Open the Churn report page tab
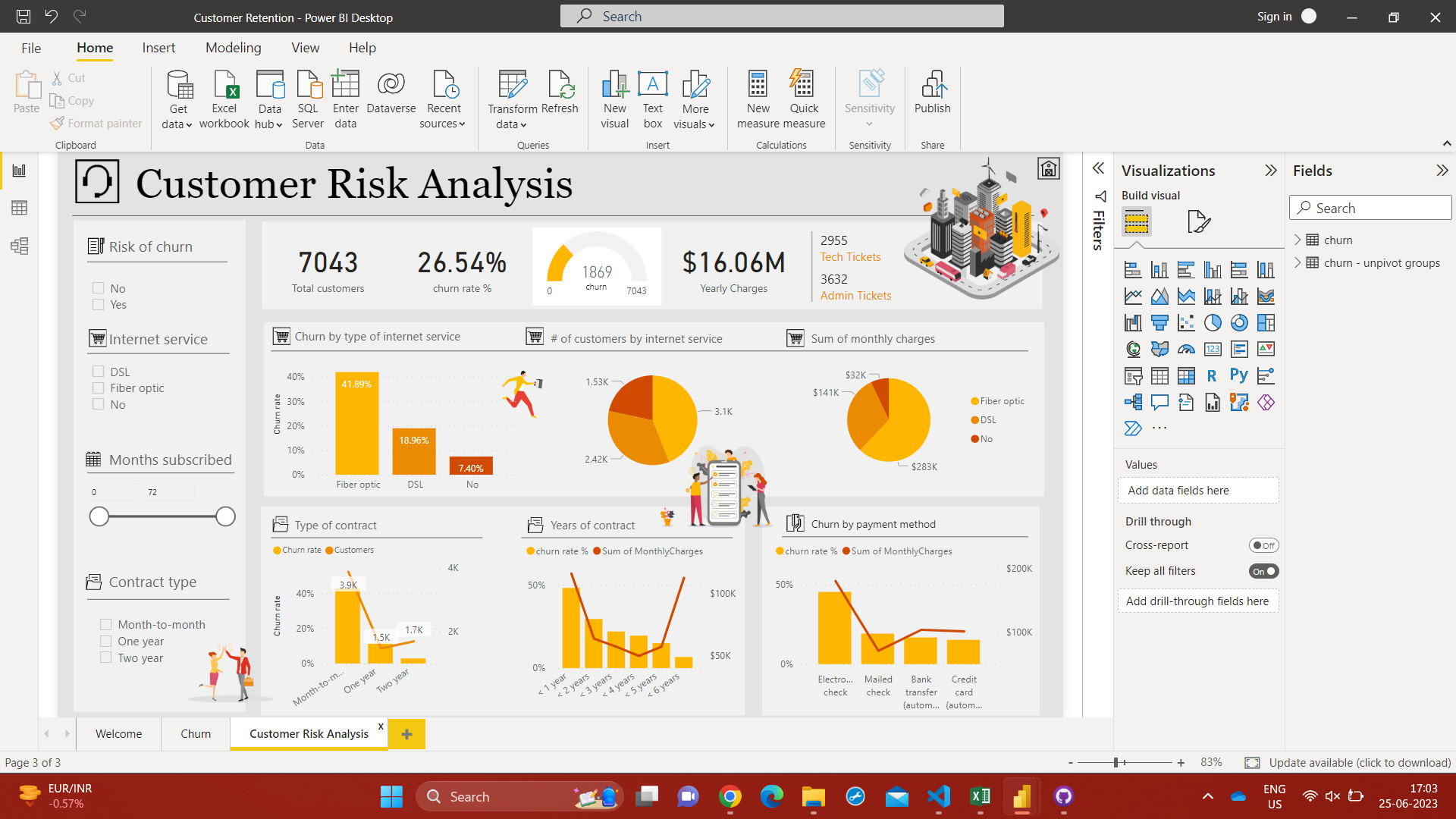The image size is (1456, 819). (x=195, y=733)
